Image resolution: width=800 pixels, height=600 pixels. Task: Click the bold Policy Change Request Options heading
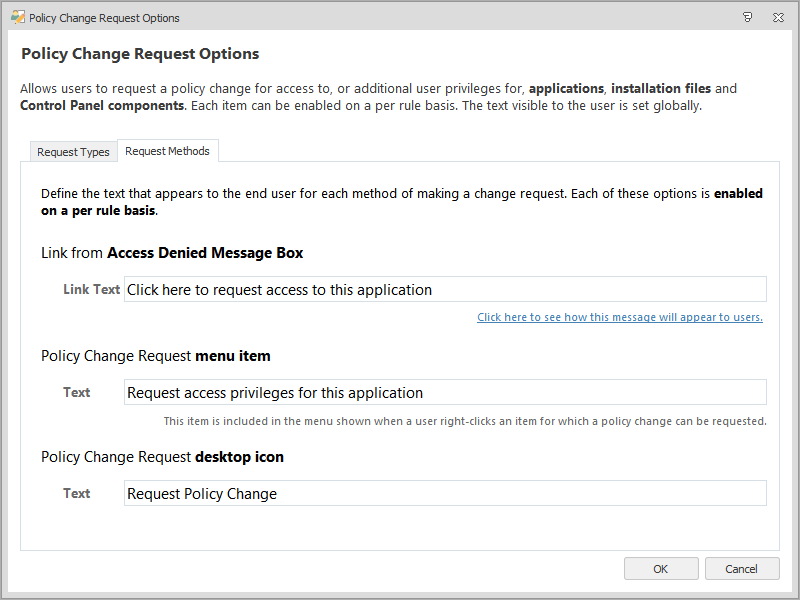(140, 54)
